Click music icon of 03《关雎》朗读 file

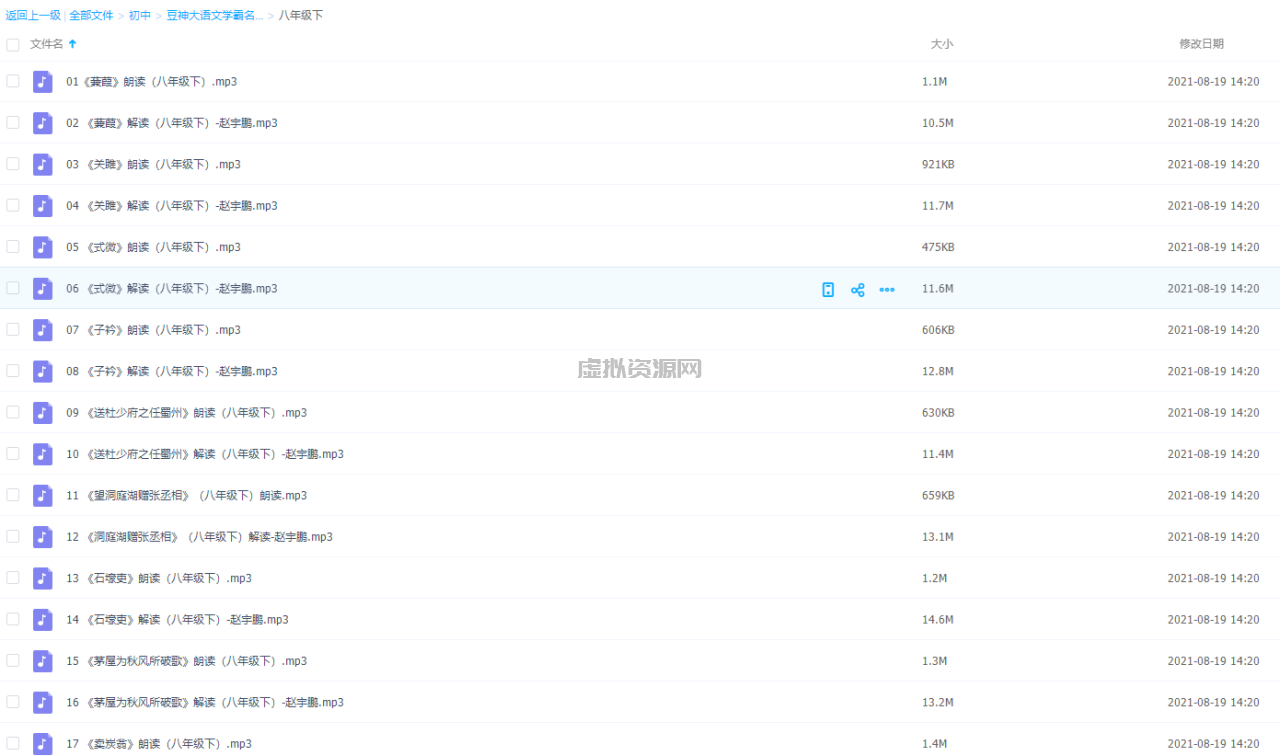[42, 164]
